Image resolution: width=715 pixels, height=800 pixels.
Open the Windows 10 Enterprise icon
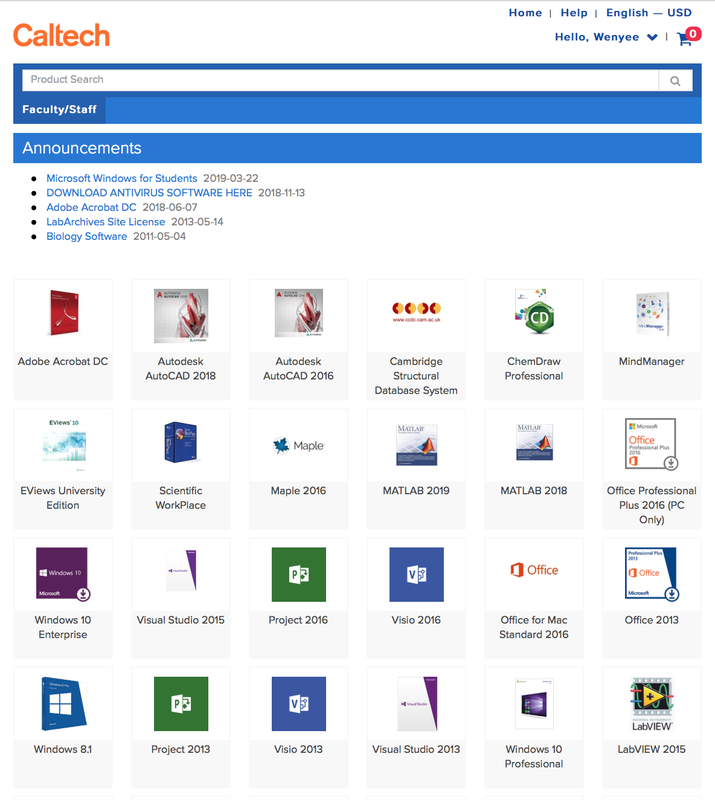(x=63, y=574)
